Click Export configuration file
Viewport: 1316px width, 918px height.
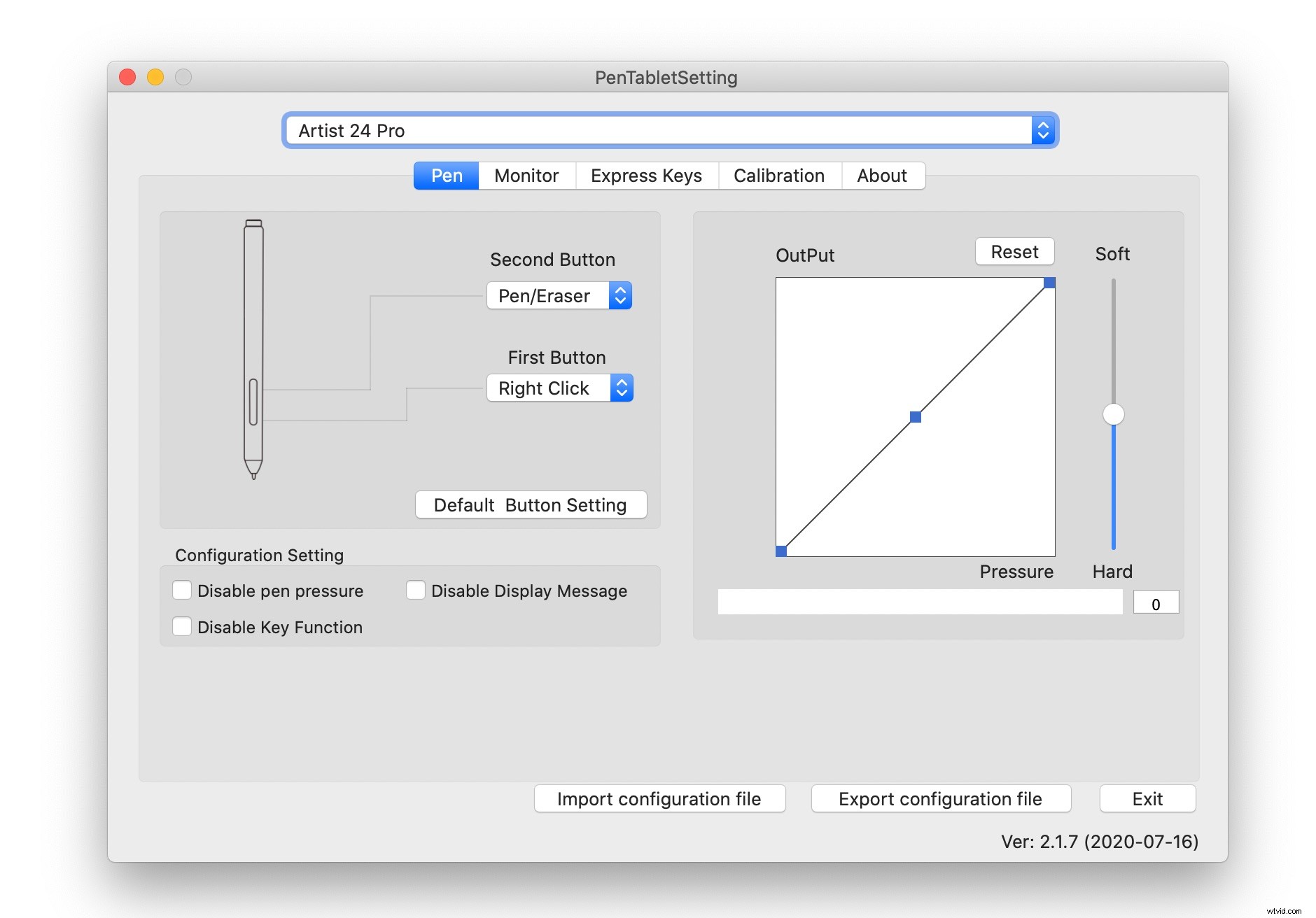[x=940, y=798]
